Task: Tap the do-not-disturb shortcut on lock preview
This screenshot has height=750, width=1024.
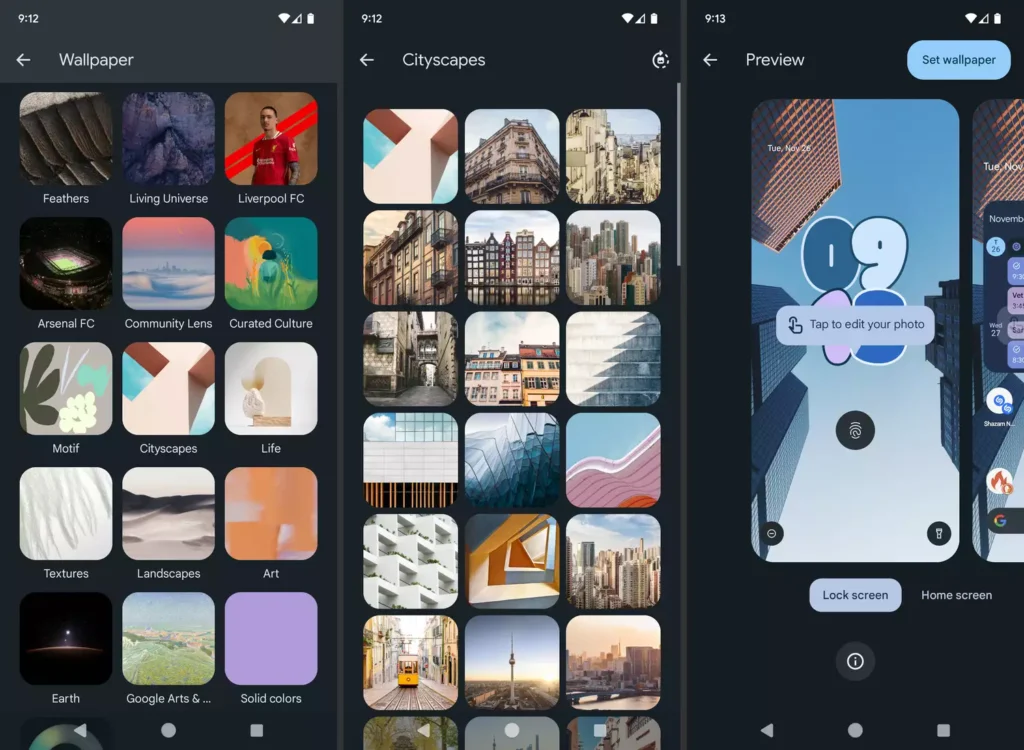Action: (772, 533)
